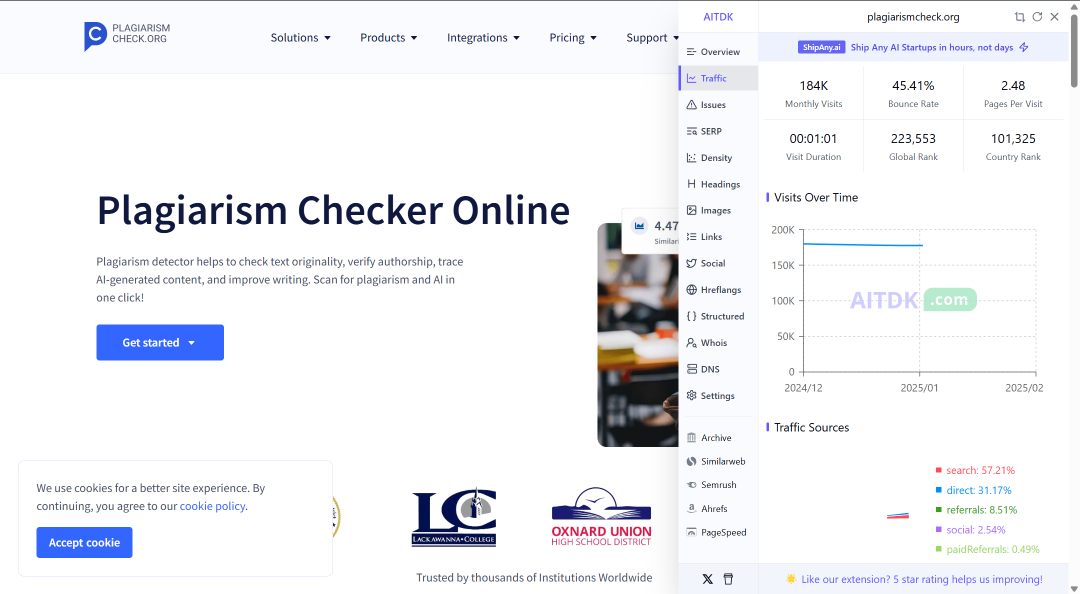Open the Images icon
Viewport: 1080px width, 594px height.
point(691,210)
